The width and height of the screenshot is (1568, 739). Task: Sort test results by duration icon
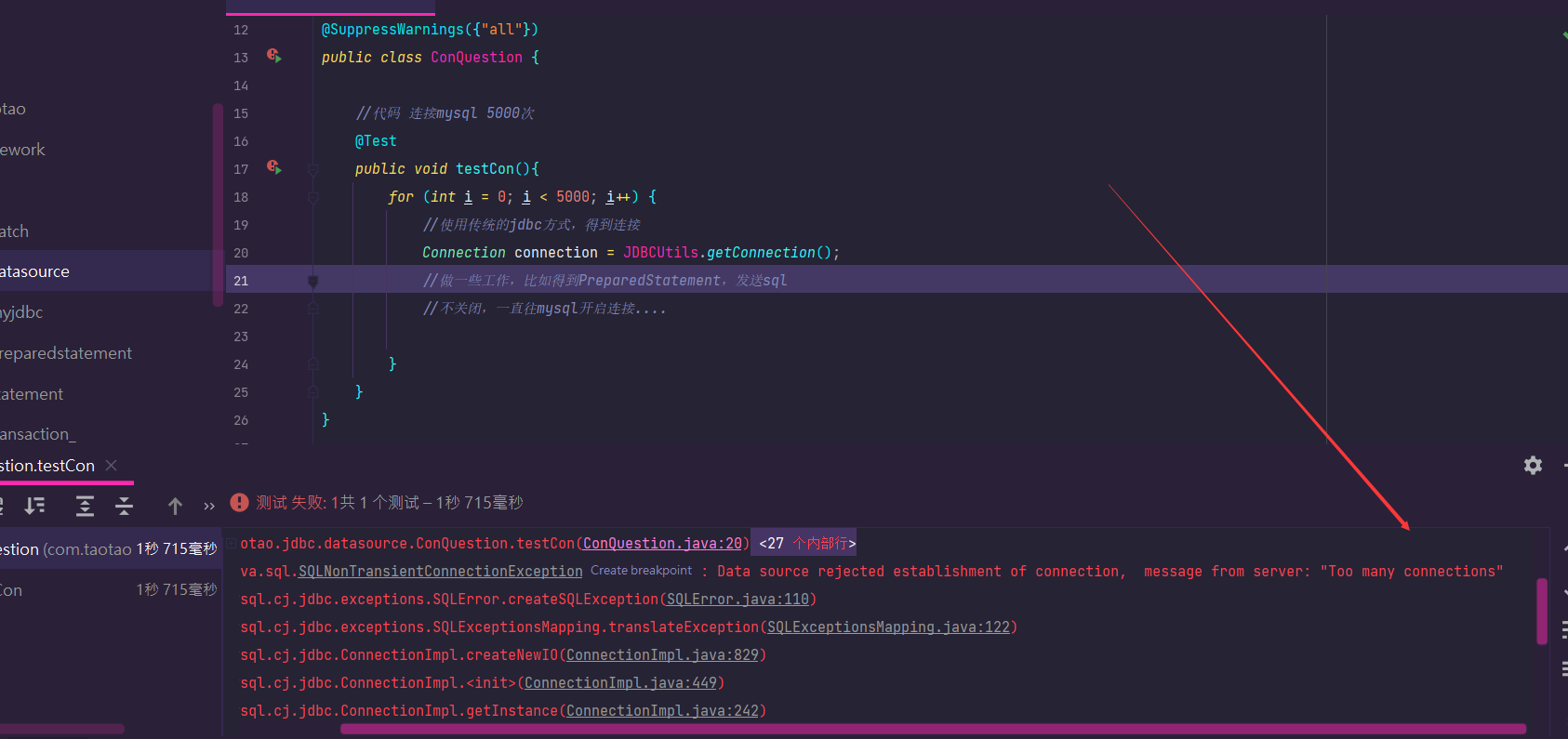tap(35, 506)
